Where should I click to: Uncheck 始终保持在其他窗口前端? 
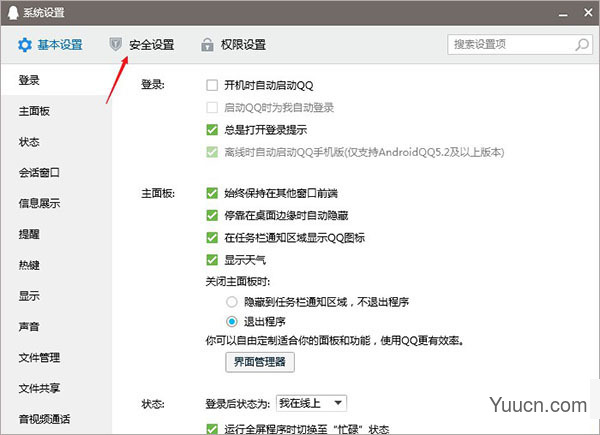tap(212, 193)
